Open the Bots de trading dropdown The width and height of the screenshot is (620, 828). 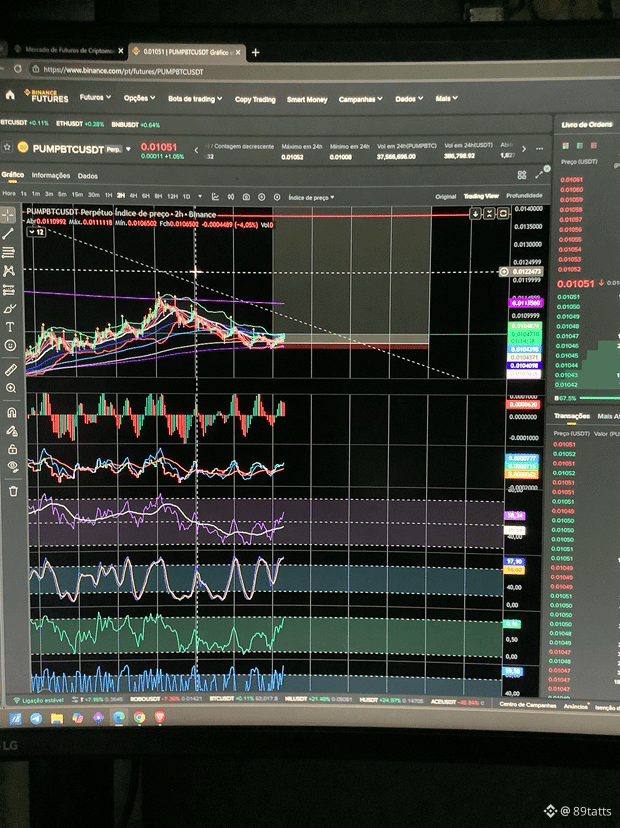(195, 99)
